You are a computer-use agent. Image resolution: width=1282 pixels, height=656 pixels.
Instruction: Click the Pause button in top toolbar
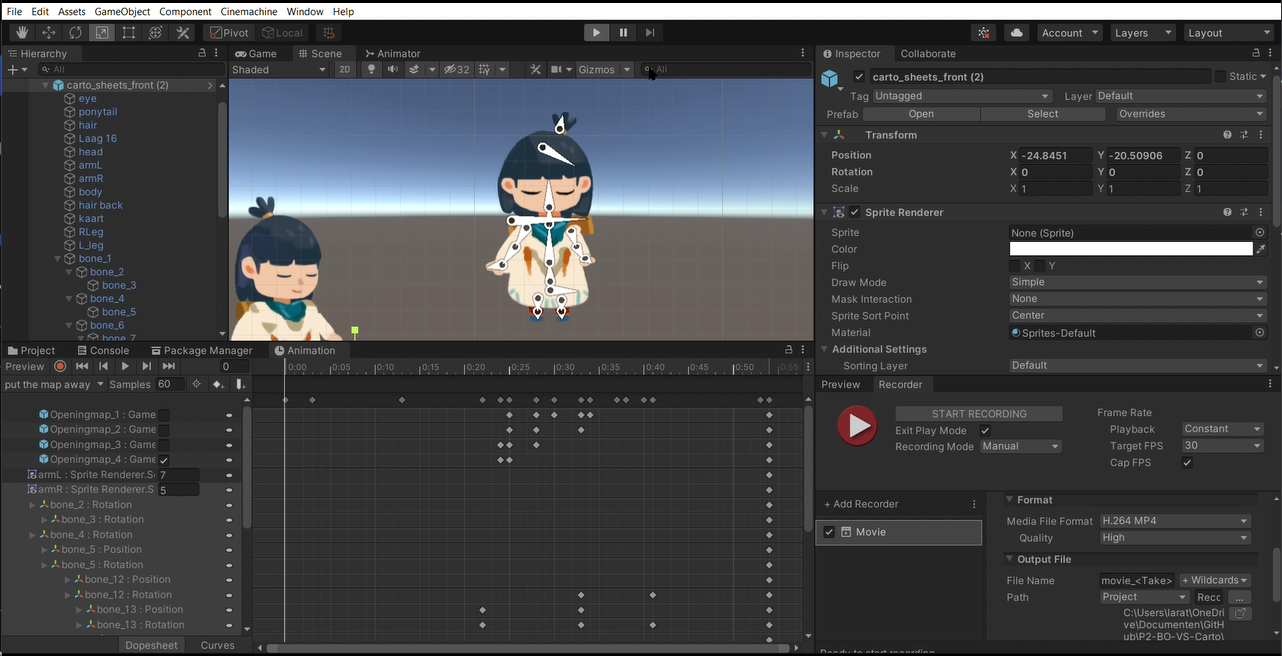pos(623,33)
